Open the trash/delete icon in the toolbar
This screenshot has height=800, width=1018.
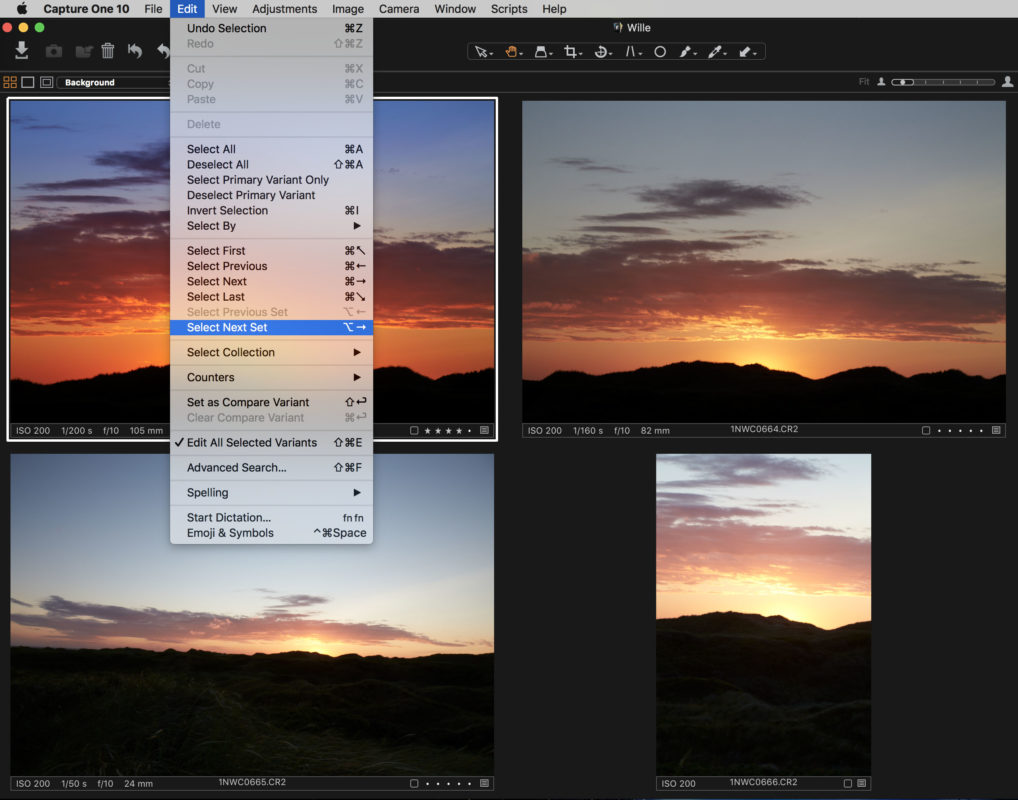[107, 51]
